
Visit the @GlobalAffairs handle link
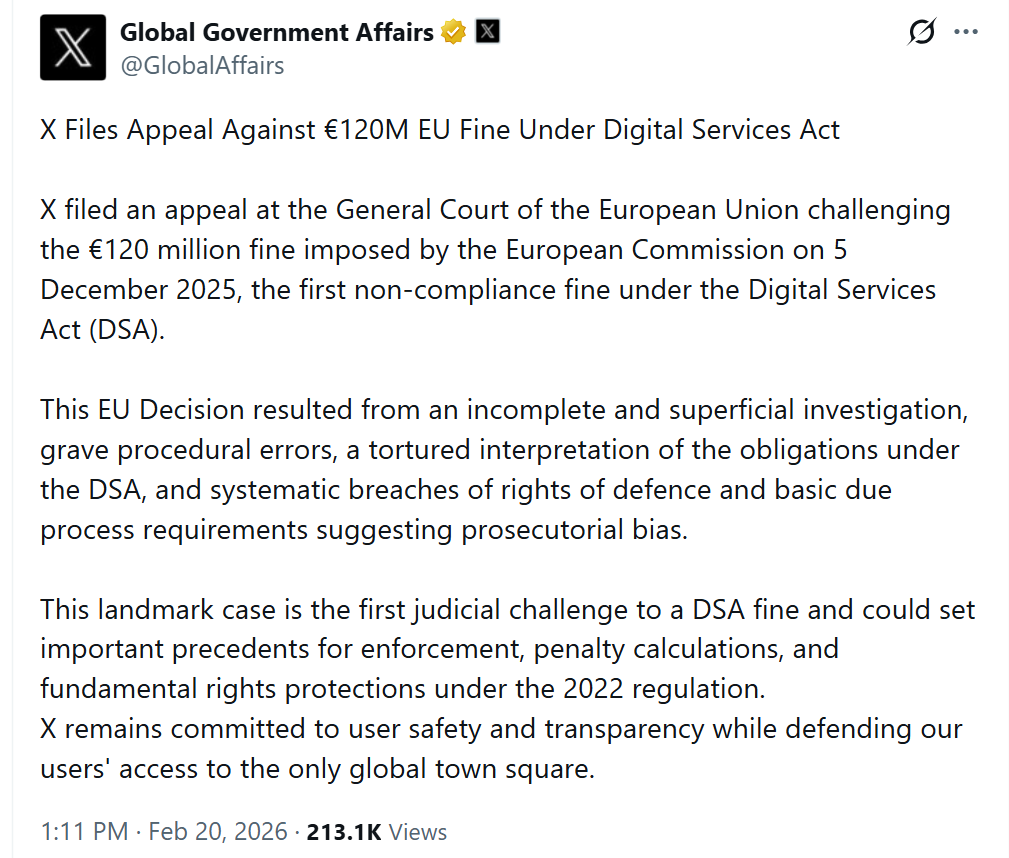(x=202, y=66)
